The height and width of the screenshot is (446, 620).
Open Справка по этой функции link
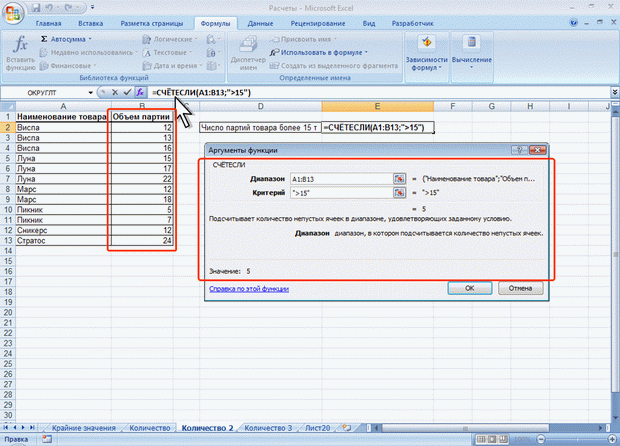(x=249, y=289)
